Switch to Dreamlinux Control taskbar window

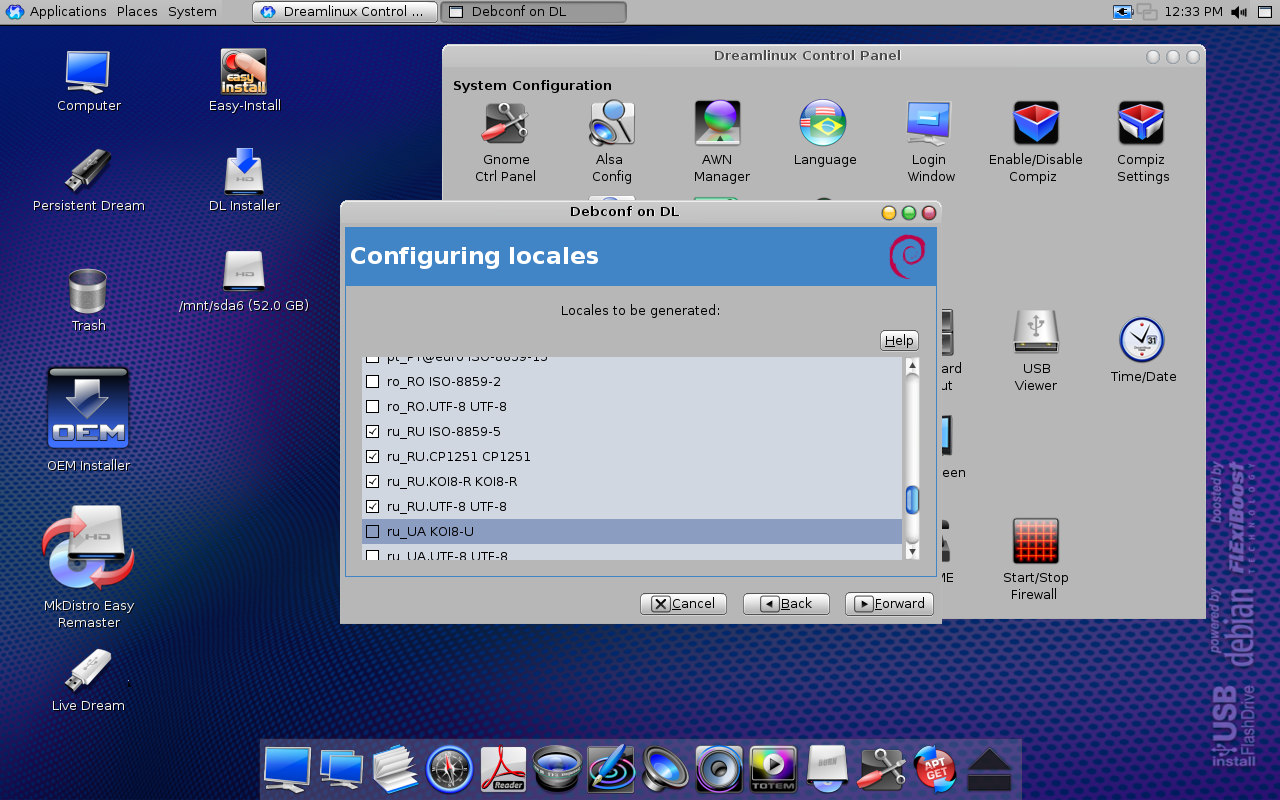345,12
